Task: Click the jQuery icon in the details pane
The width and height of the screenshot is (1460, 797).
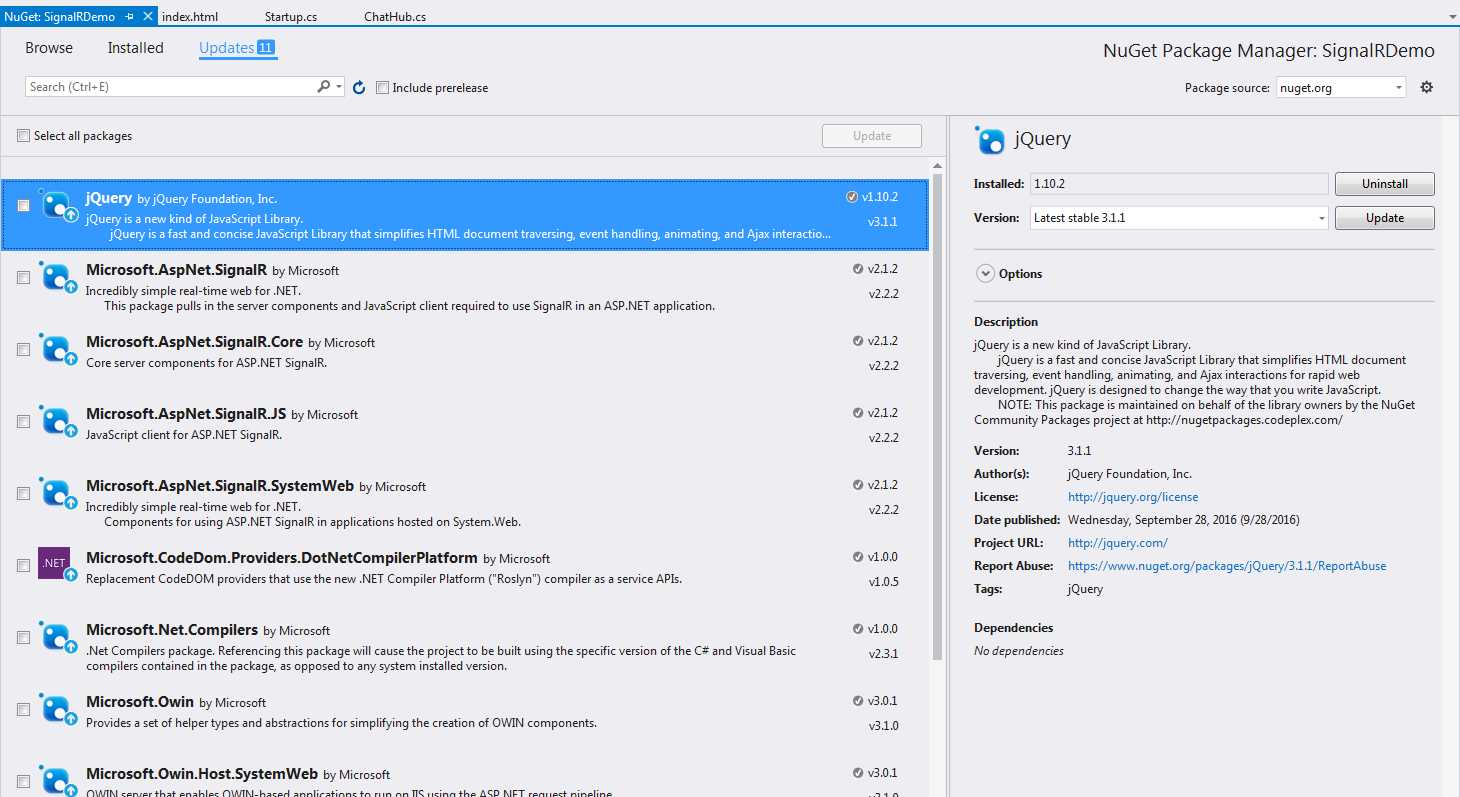Action: click(990, 141)
